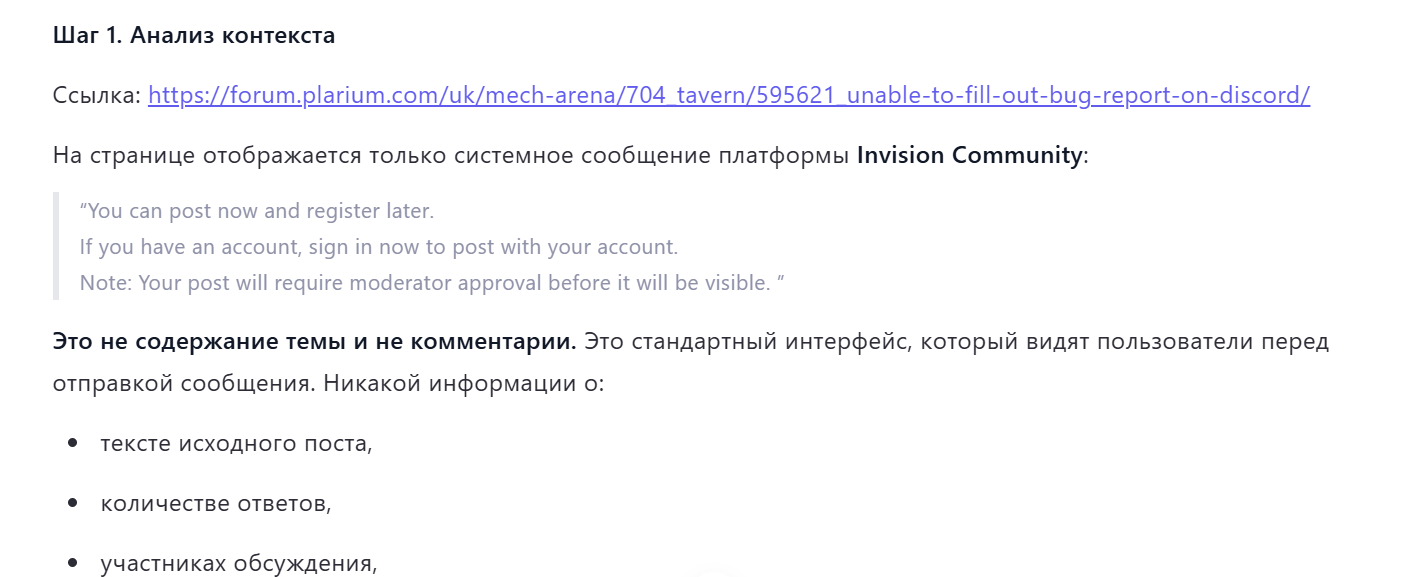This screenshot has height=577, width=1414.
Task: Click the 'количестве ответов' list item
Action: coord(216,503)
